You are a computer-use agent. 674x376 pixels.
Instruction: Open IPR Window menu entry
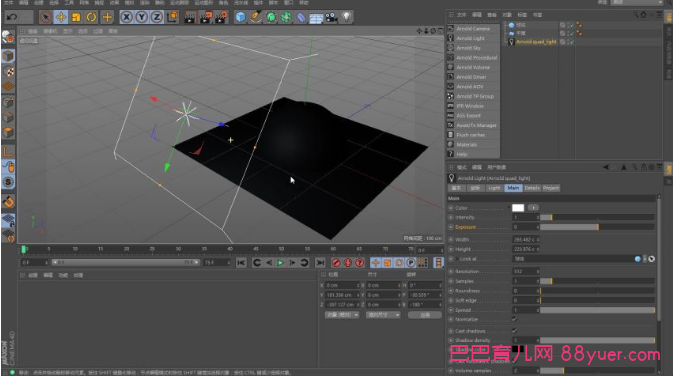(470, 106)
